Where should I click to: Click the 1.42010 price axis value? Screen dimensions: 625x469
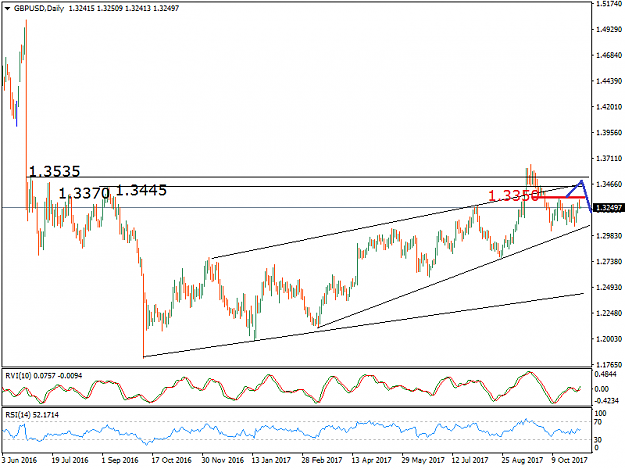[x=609, y=107]
